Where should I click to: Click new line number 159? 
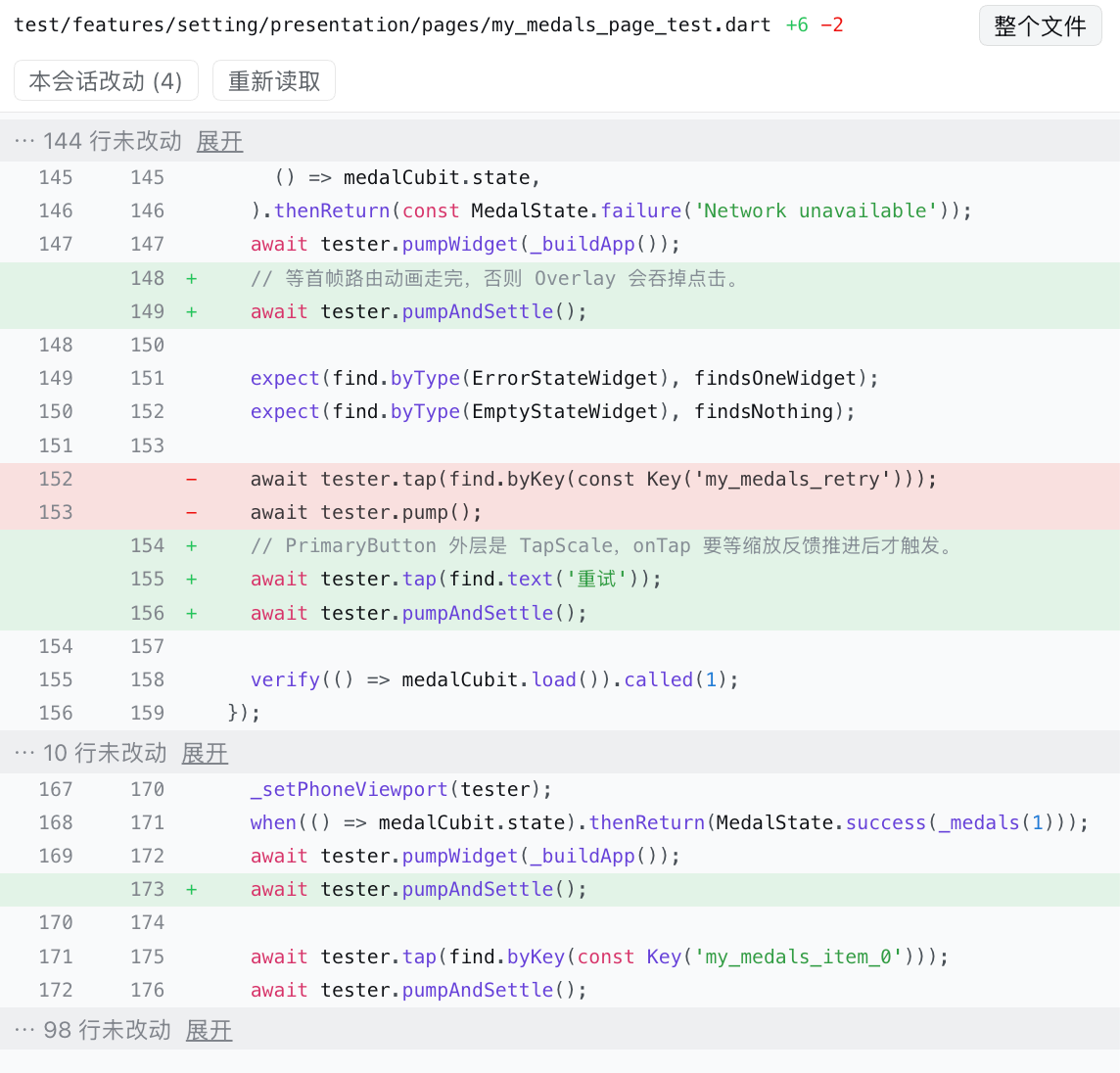point(147,713)
